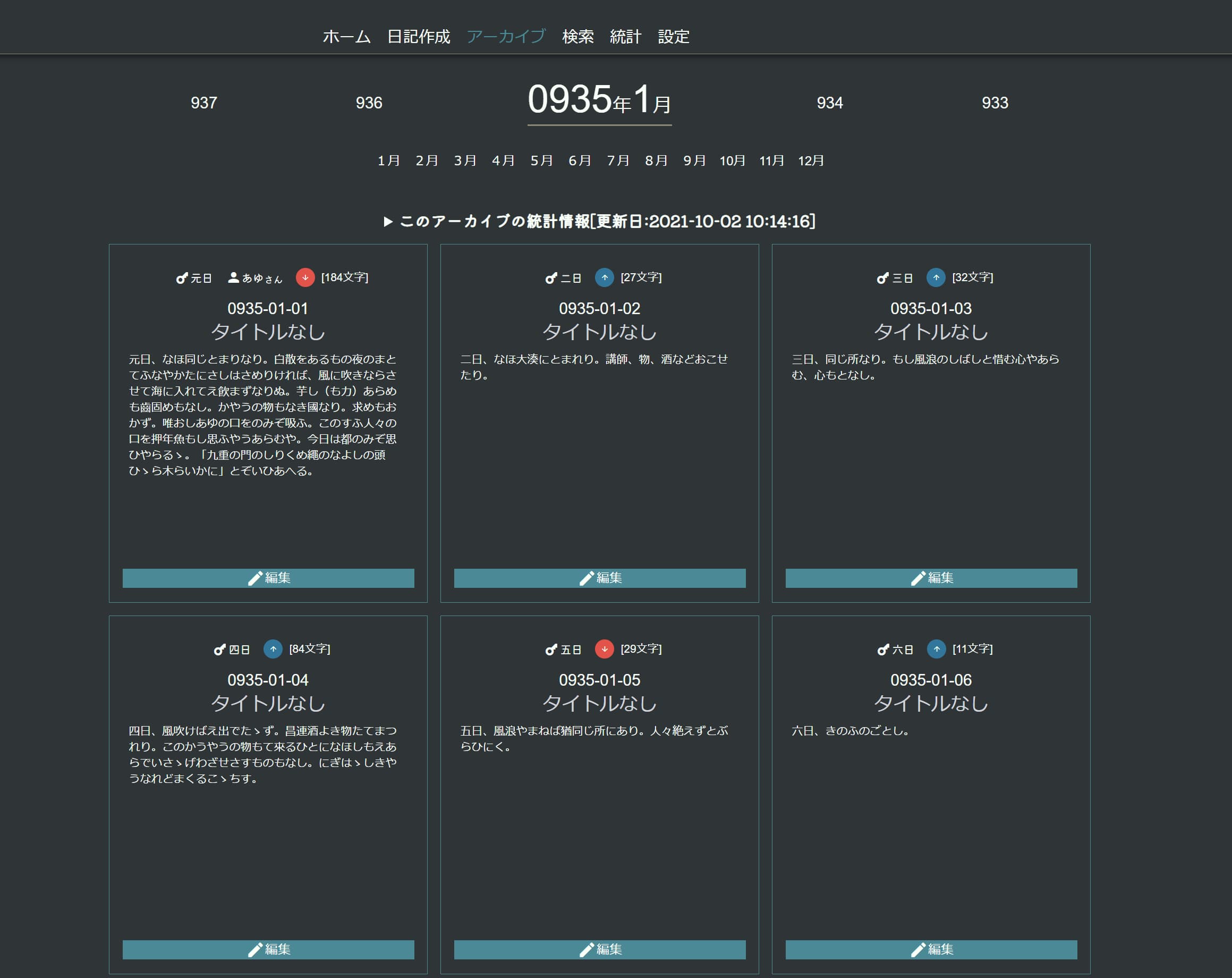Click red down-arrow icon on 元日 entry
The image size is (1232, 978).
click(305, 277)
